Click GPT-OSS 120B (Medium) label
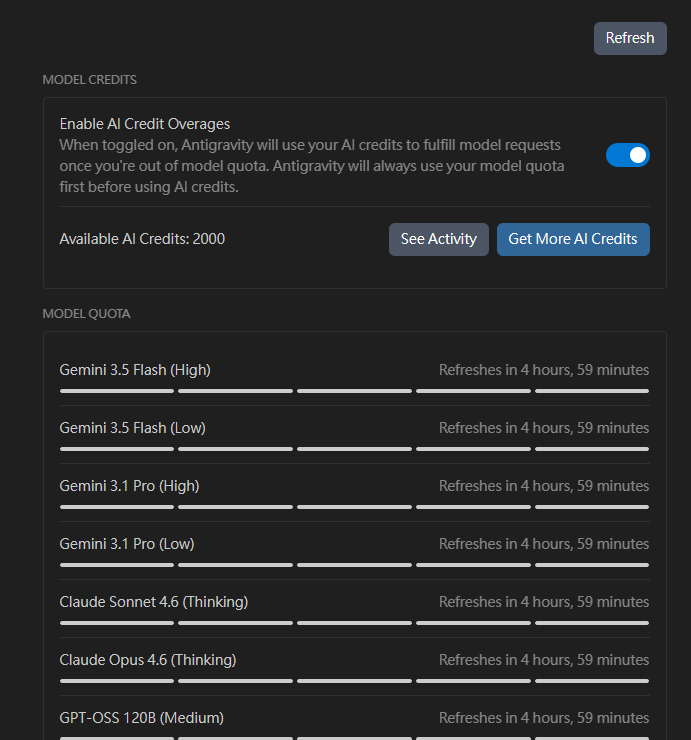Image resolution: width=691 pixels, height=740 pixels. point(142,718)
